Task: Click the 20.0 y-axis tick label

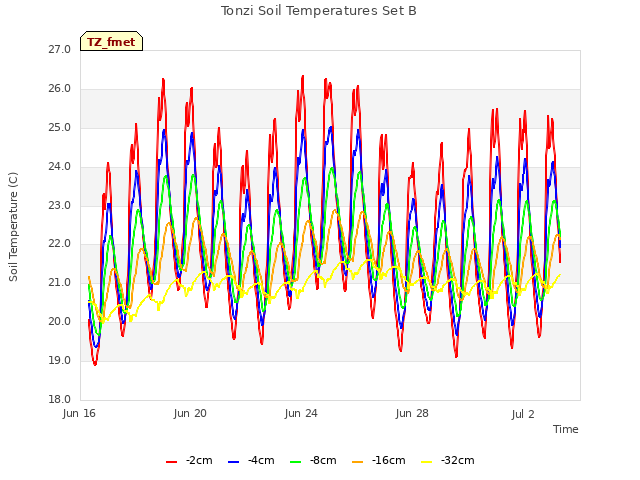Action: 60,321
